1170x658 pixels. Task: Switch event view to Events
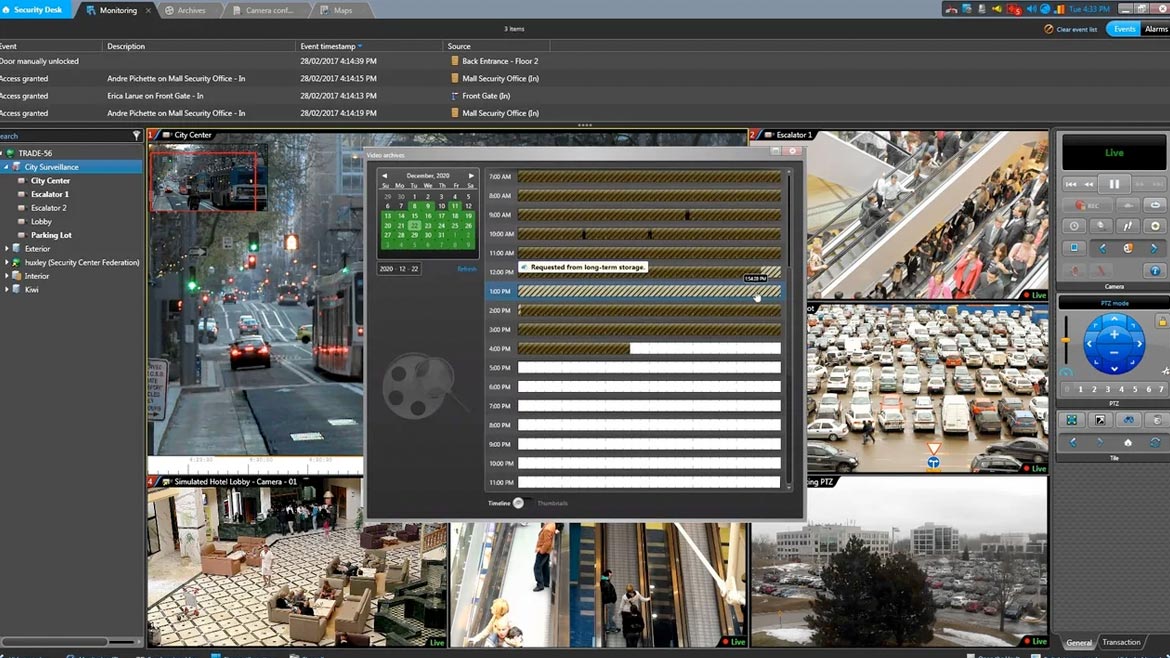click(1124, 29)
